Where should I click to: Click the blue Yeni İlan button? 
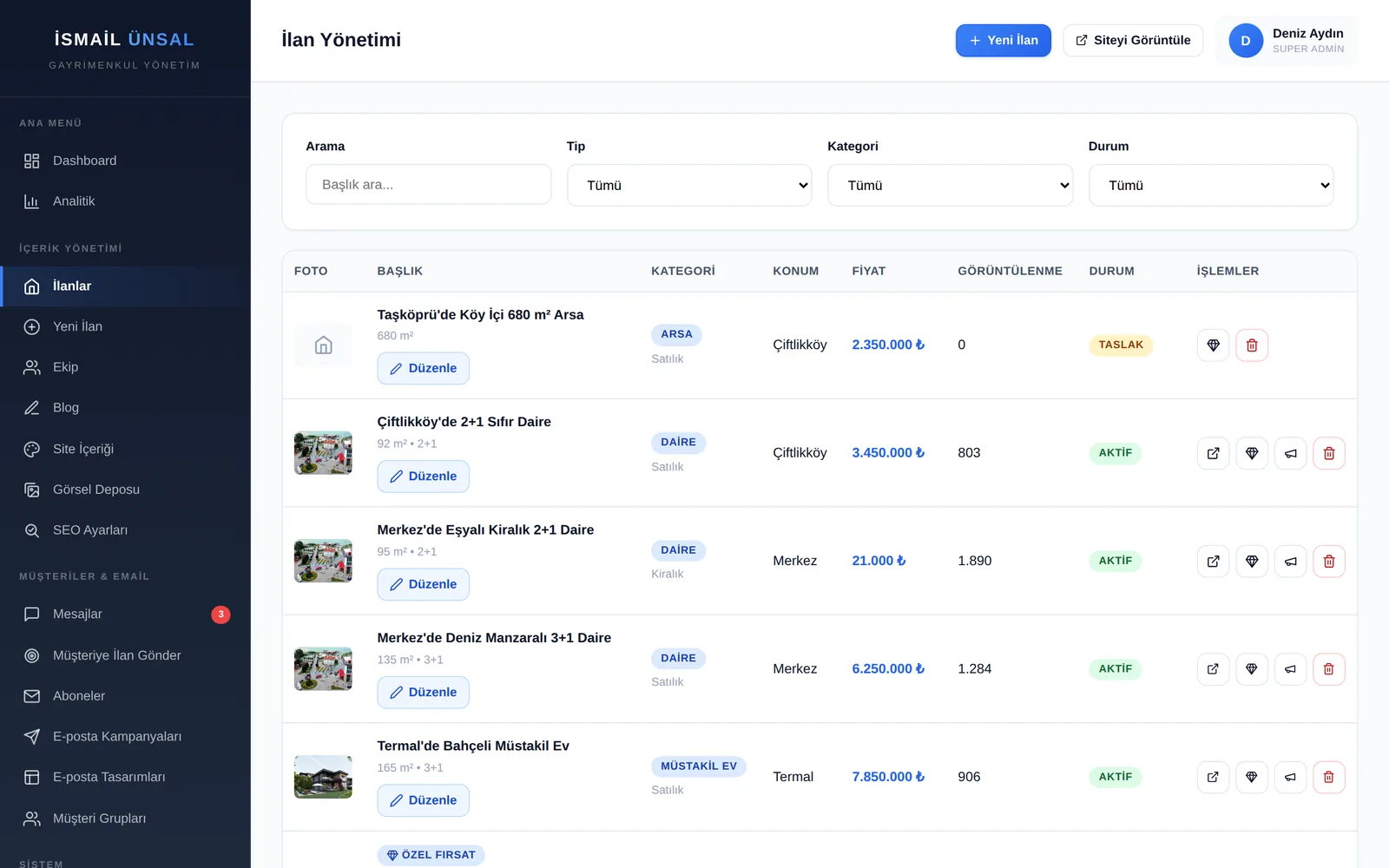coord(1004,41)
